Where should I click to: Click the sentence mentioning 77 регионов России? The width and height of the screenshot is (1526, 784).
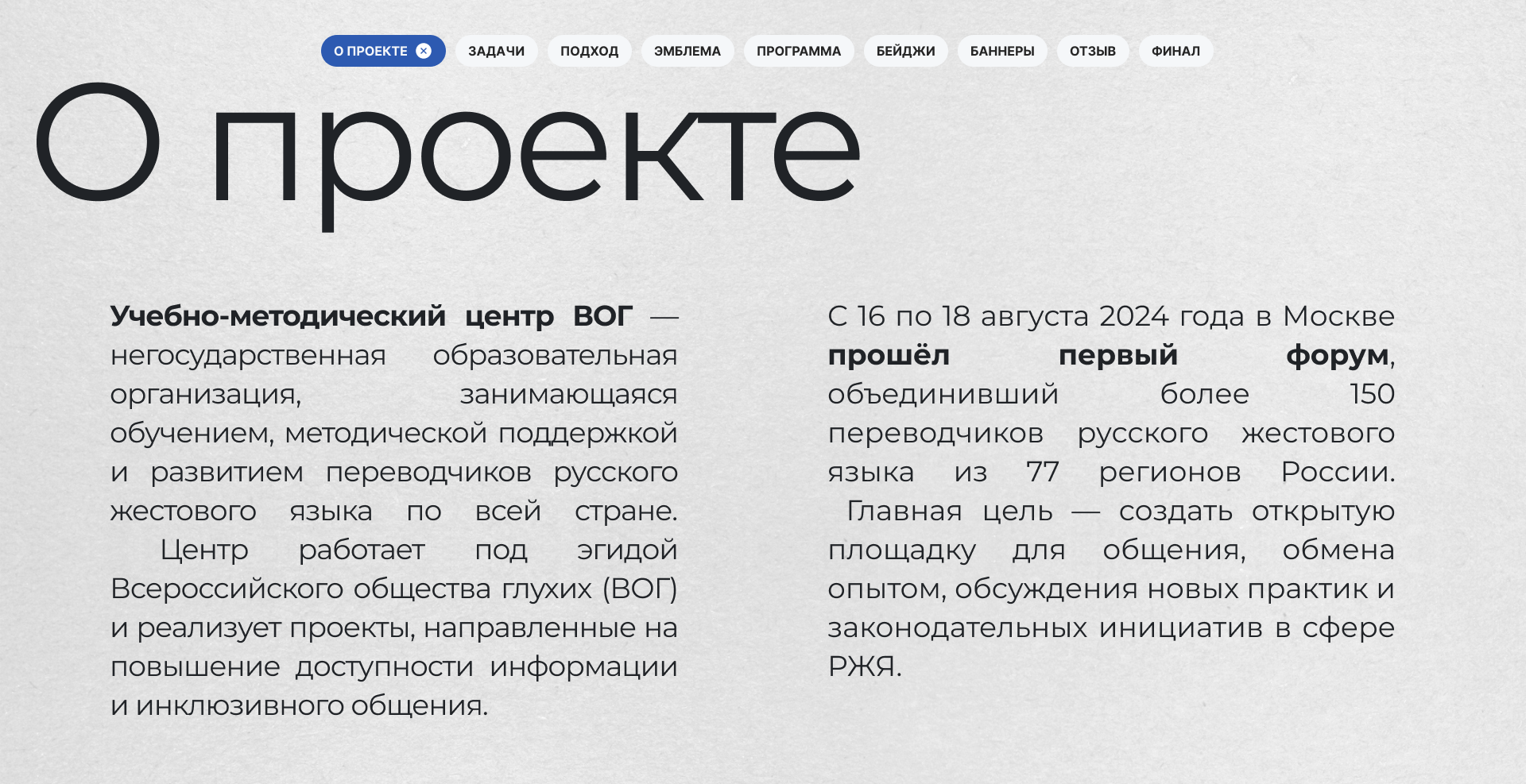[x=1111, y=472]
